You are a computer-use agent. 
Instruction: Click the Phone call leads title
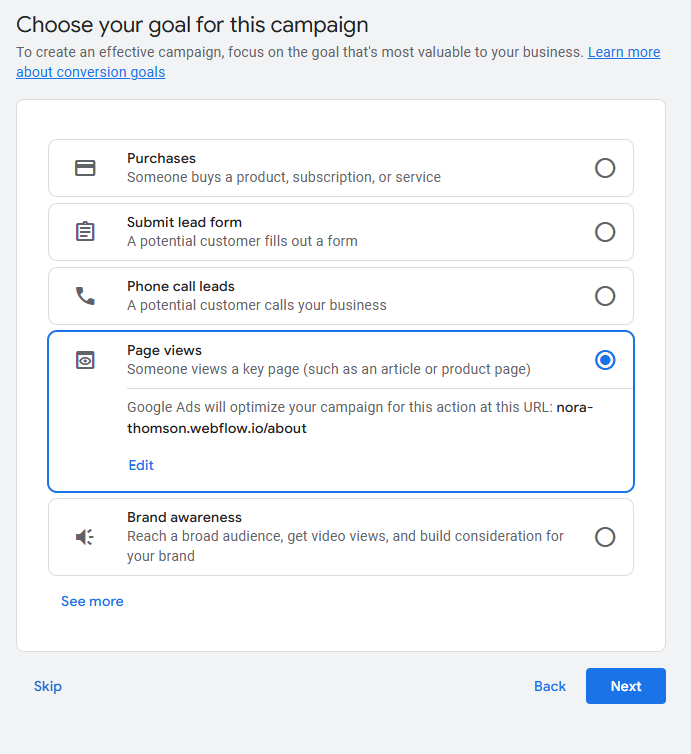coord(181,286)
